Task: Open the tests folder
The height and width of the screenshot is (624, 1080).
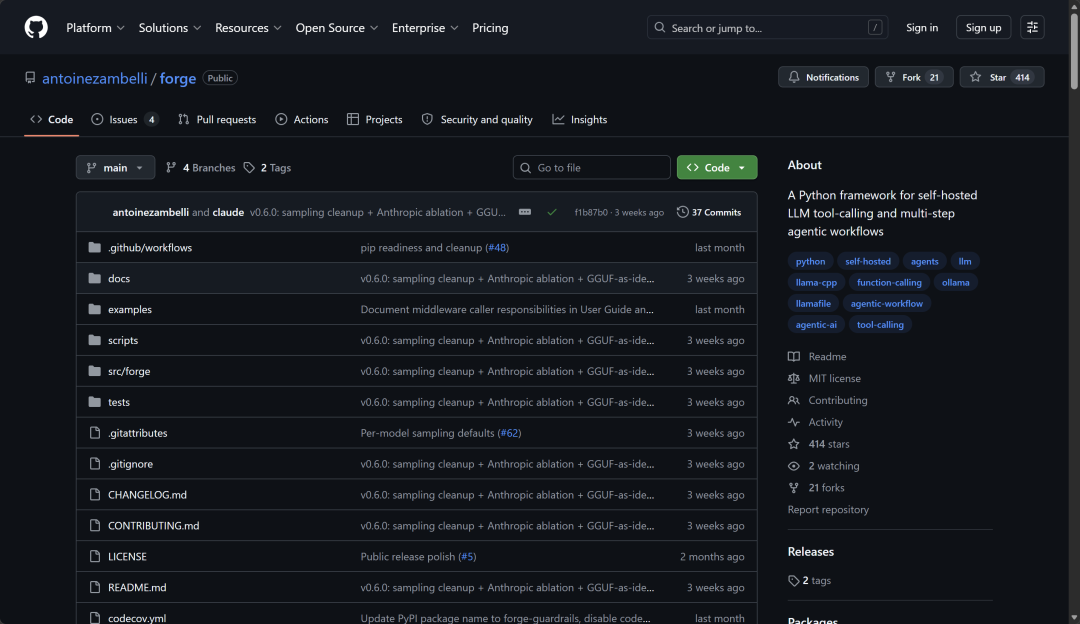Action: pos(118,402)
